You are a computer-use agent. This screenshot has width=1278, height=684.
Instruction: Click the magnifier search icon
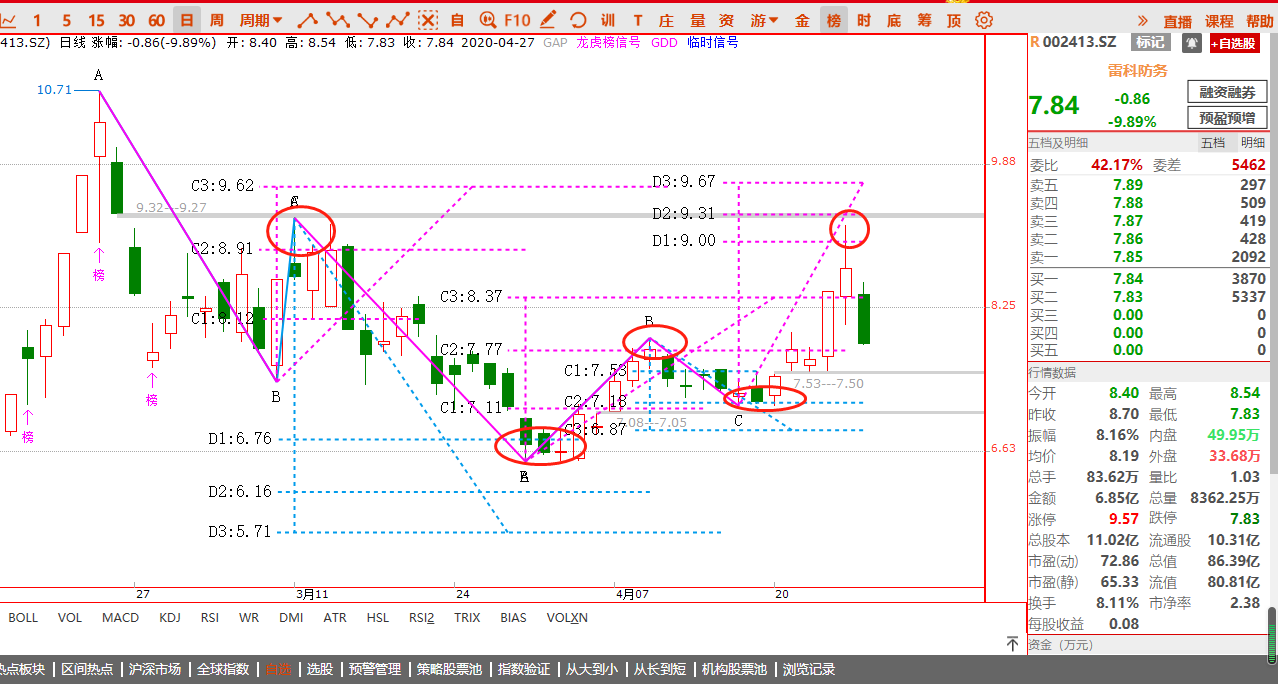tap(487, 19)
